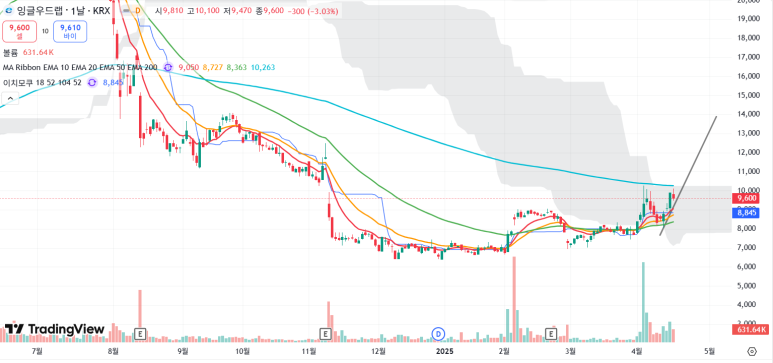
Task: Click the red 9,600 셀 sell button
Action: coord(20,32)
